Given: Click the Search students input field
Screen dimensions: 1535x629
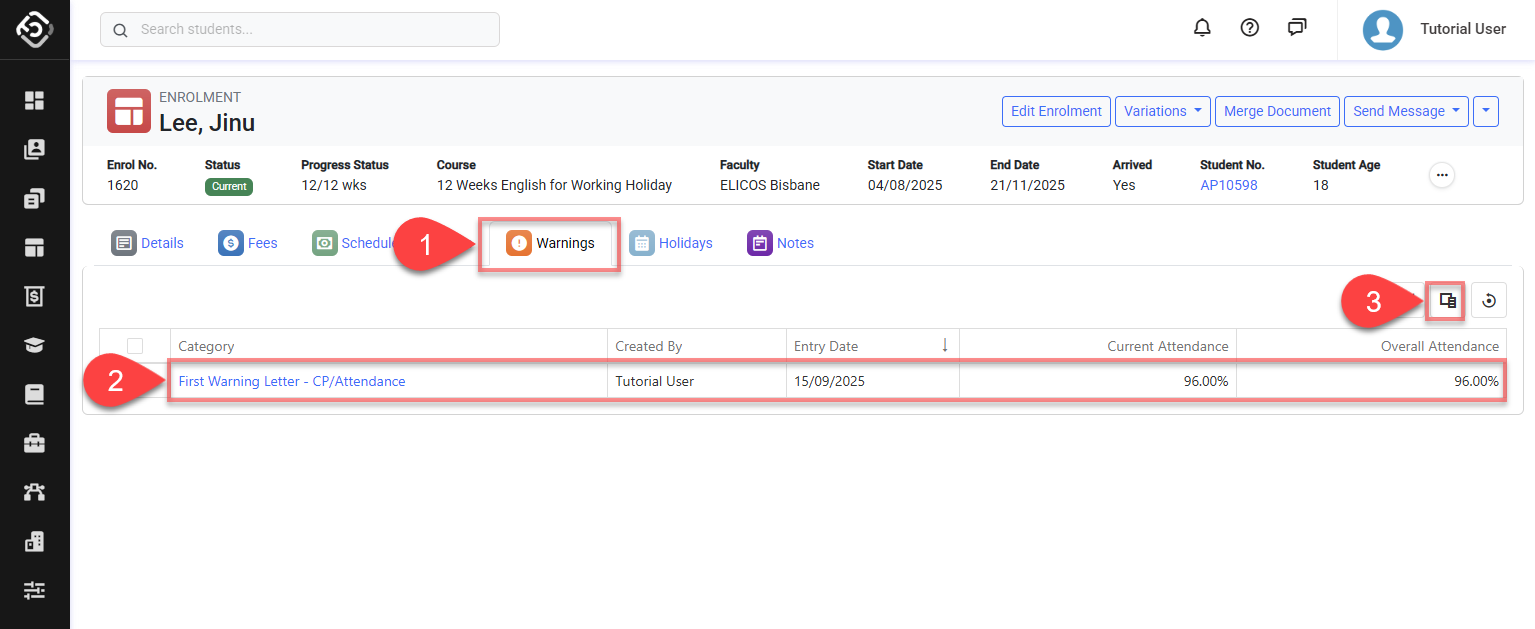Looking at the screenshot, I should click(300, 29).
